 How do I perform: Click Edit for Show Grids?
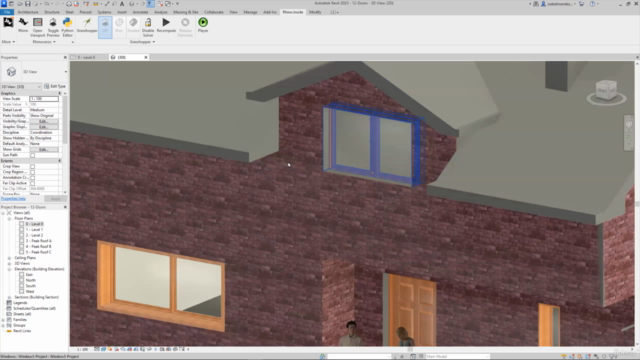point(43,150)
